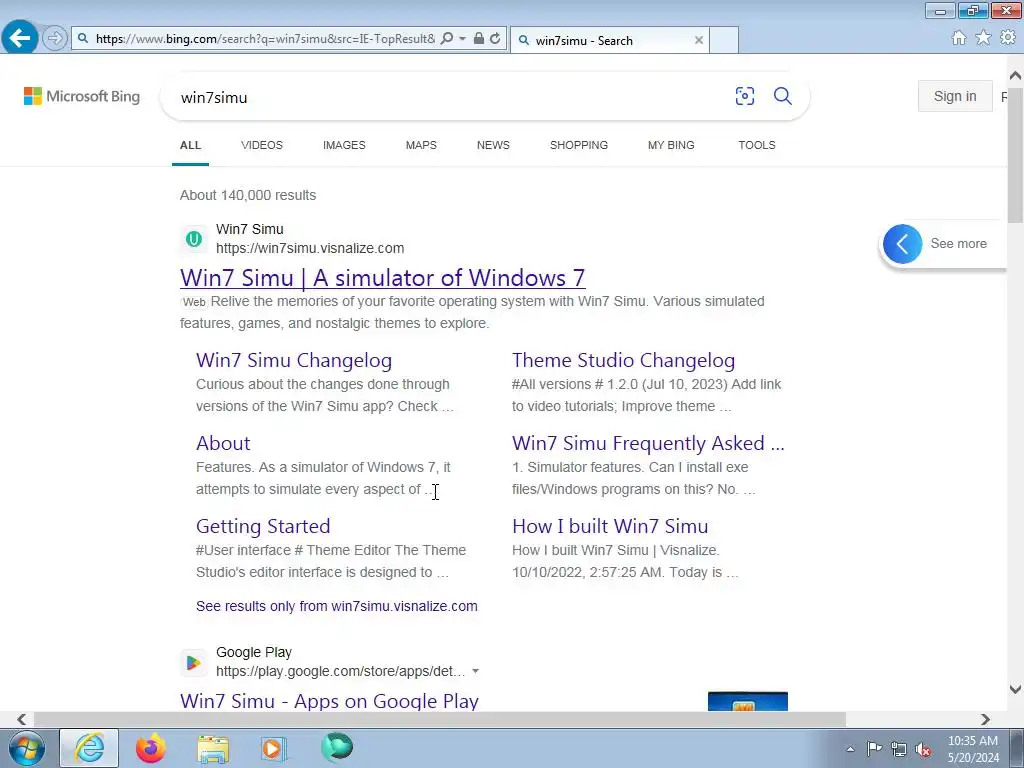
Task: Open the green round taskbar app icon
Action: click(337, 747)
